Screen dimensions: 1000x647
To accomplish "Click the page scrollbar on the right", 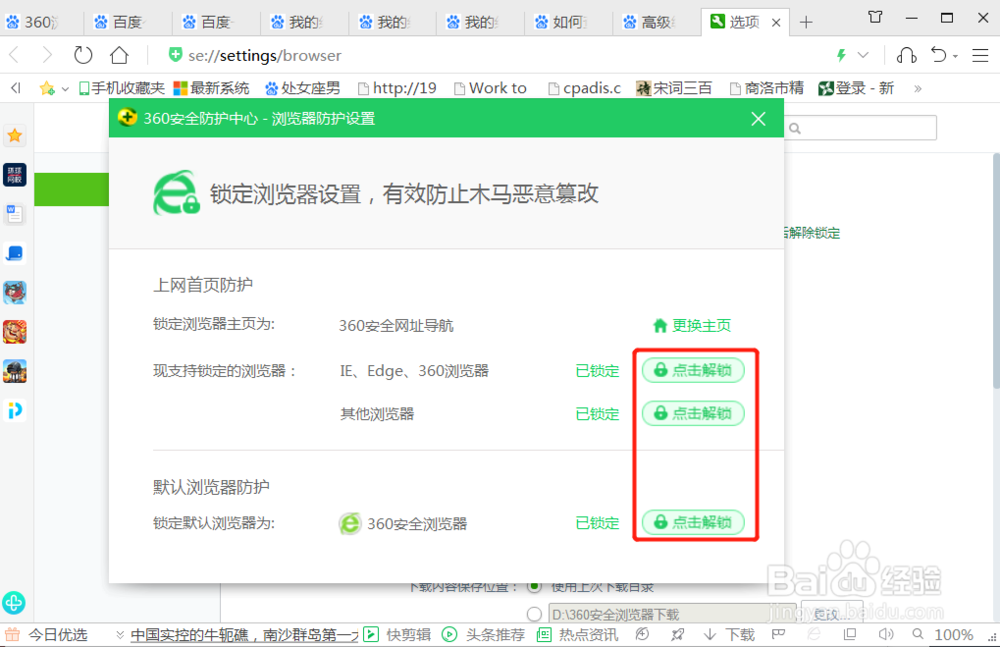I will tap(996, 271).
